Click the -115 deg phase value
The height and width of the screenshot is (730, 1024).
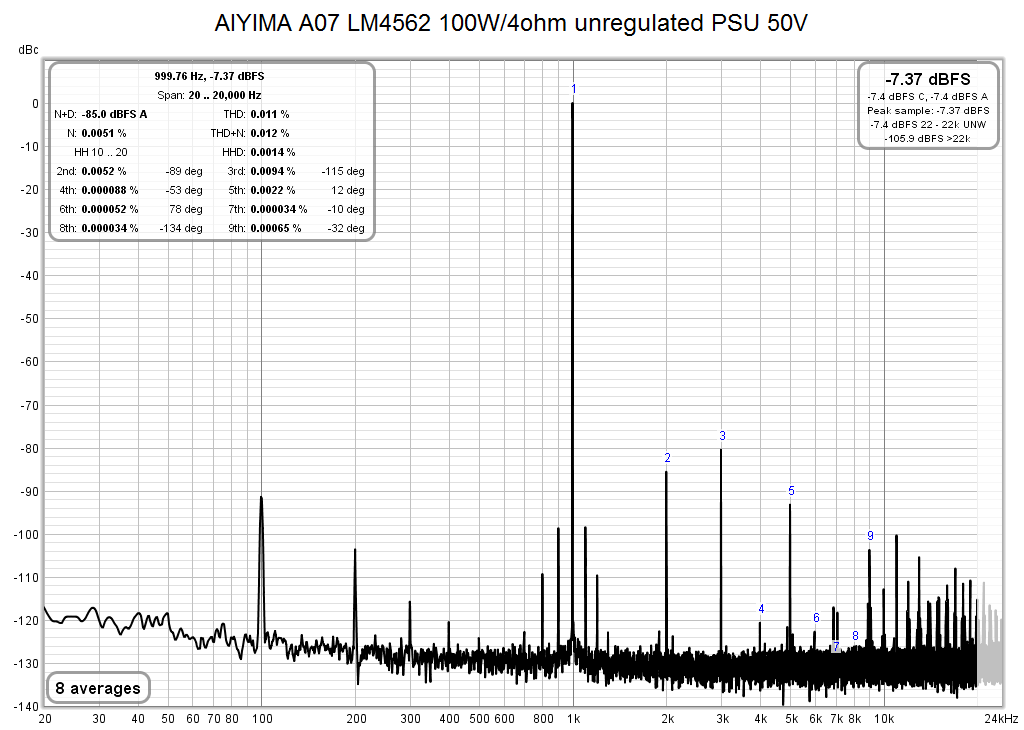[x=343, y=171]
